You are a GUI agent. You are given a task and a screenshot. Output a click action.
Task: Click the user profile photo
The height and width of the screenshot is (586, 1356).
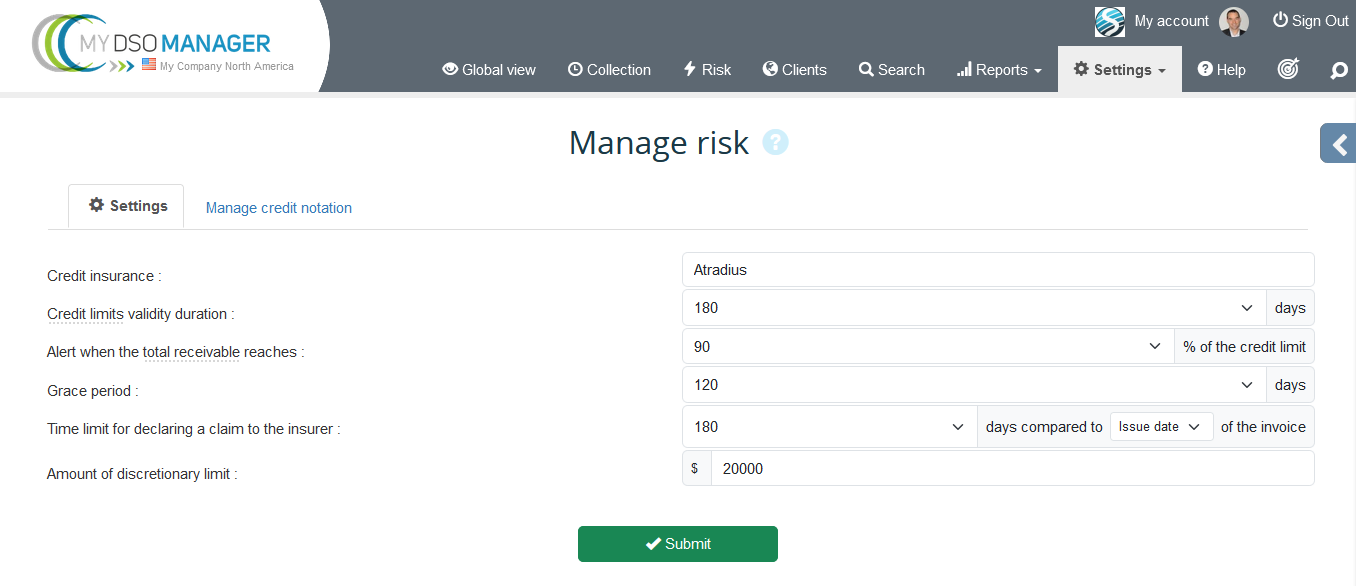(x=1234, y=21)
